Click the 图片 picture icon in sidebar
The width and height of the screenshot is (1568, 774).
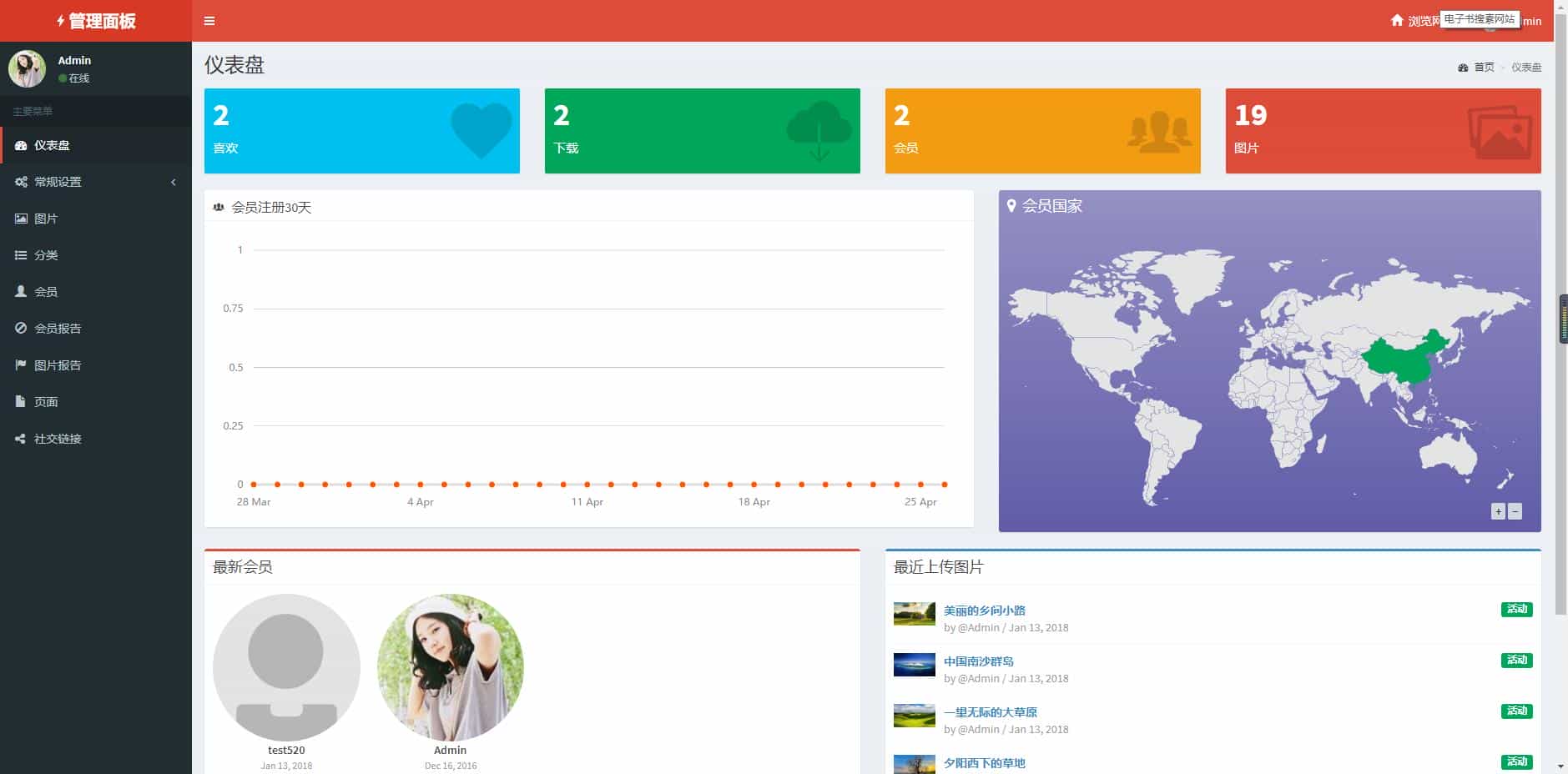(21, 219)
